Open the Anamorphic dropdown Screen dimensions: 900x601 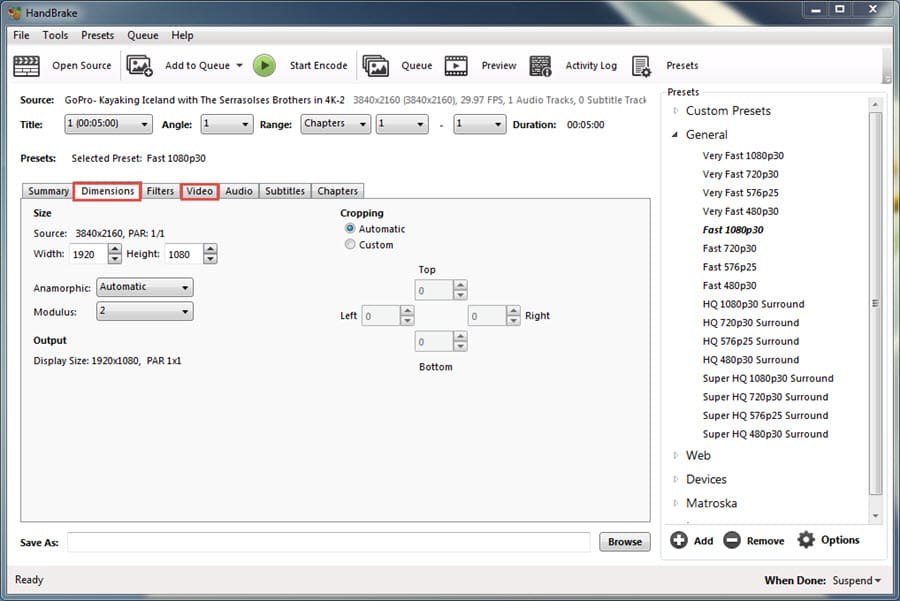click(x=144, y=287)
